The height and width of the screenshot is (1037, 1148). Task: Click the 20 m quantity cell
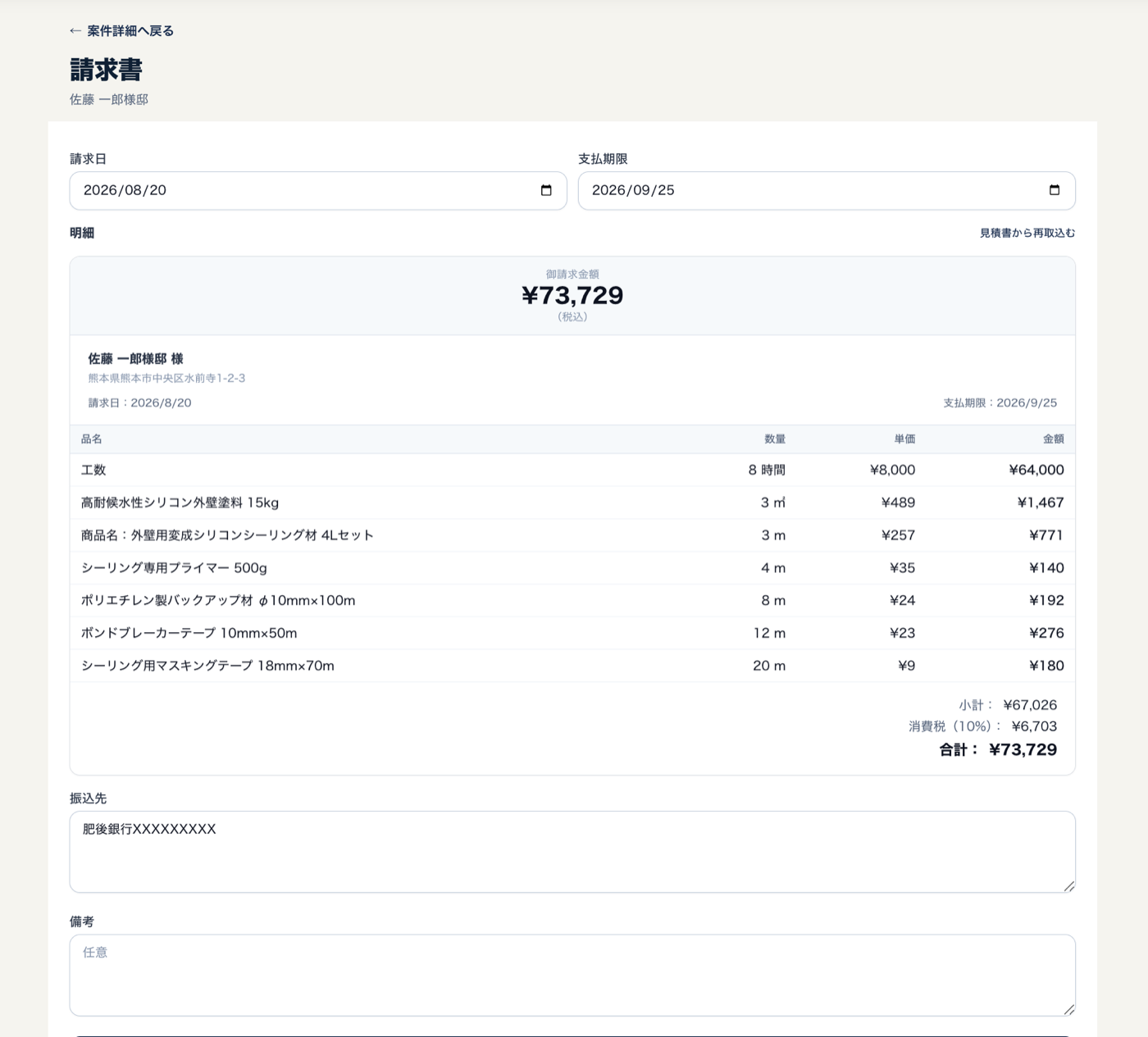(769, 666)
